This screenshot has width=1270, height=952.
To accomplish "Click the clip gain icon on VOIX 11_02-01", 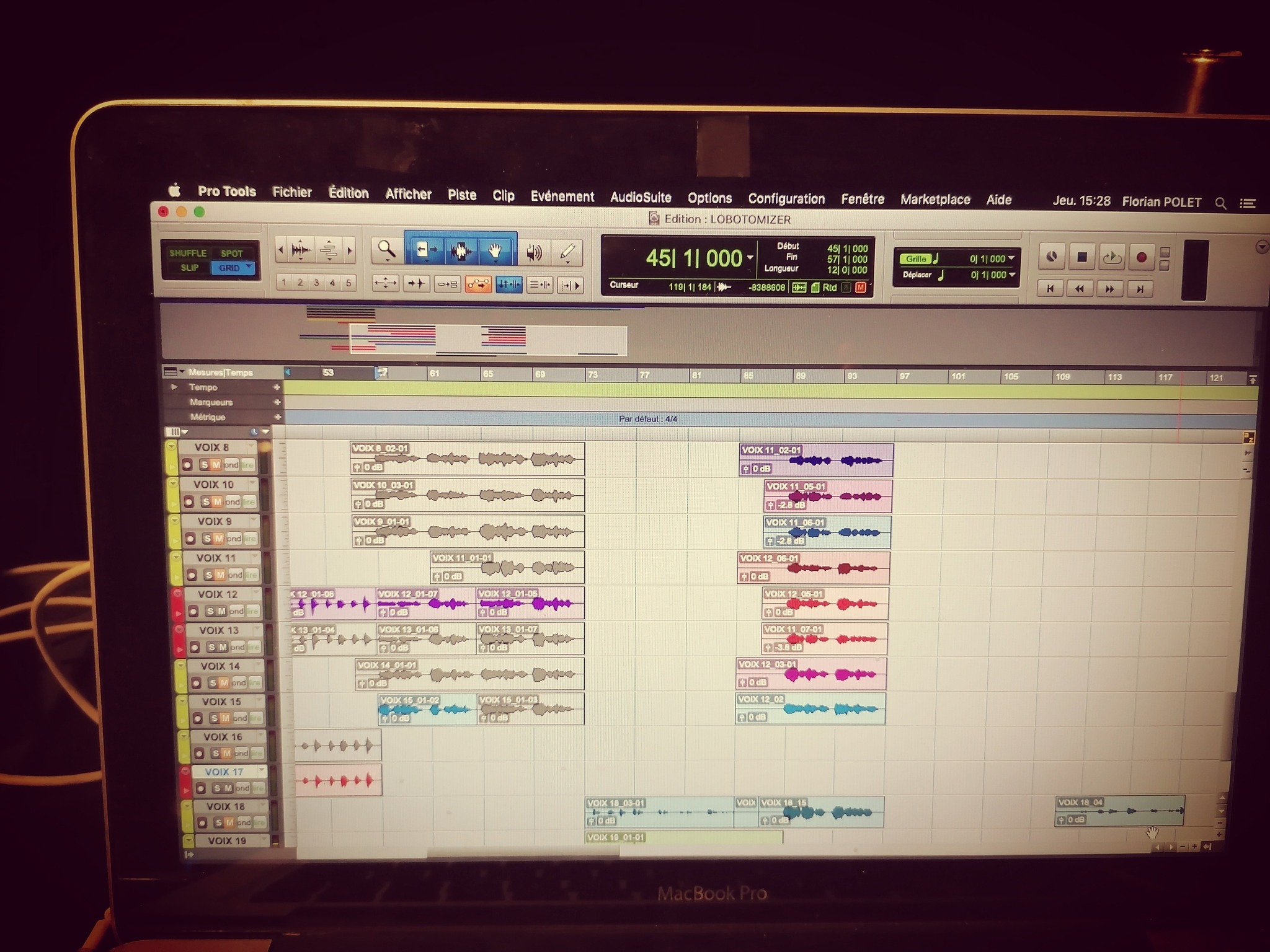I will (746, 469).
